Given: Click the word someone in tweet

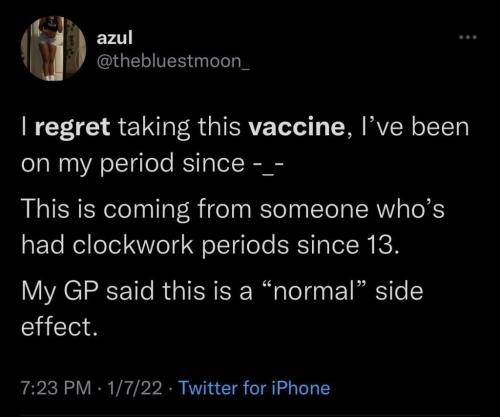Looking at the screenshot, I should click(x=314, y=210).
